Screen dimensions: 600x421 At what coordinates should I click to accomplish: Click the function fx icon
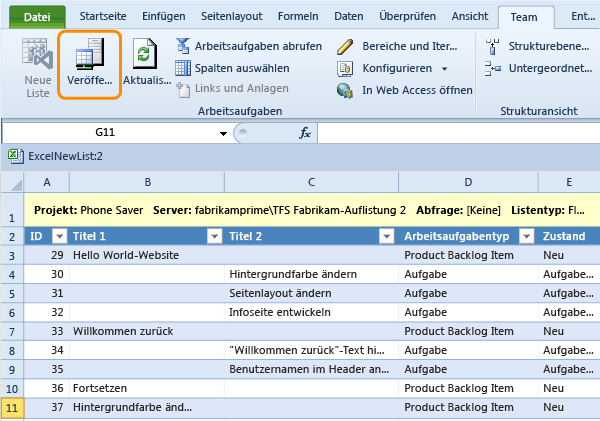coord(306,133)
